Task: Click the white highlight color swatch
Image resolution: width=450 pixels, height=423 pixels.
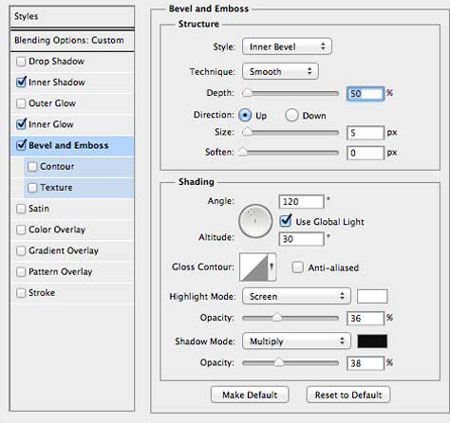Action: [372, 296]
